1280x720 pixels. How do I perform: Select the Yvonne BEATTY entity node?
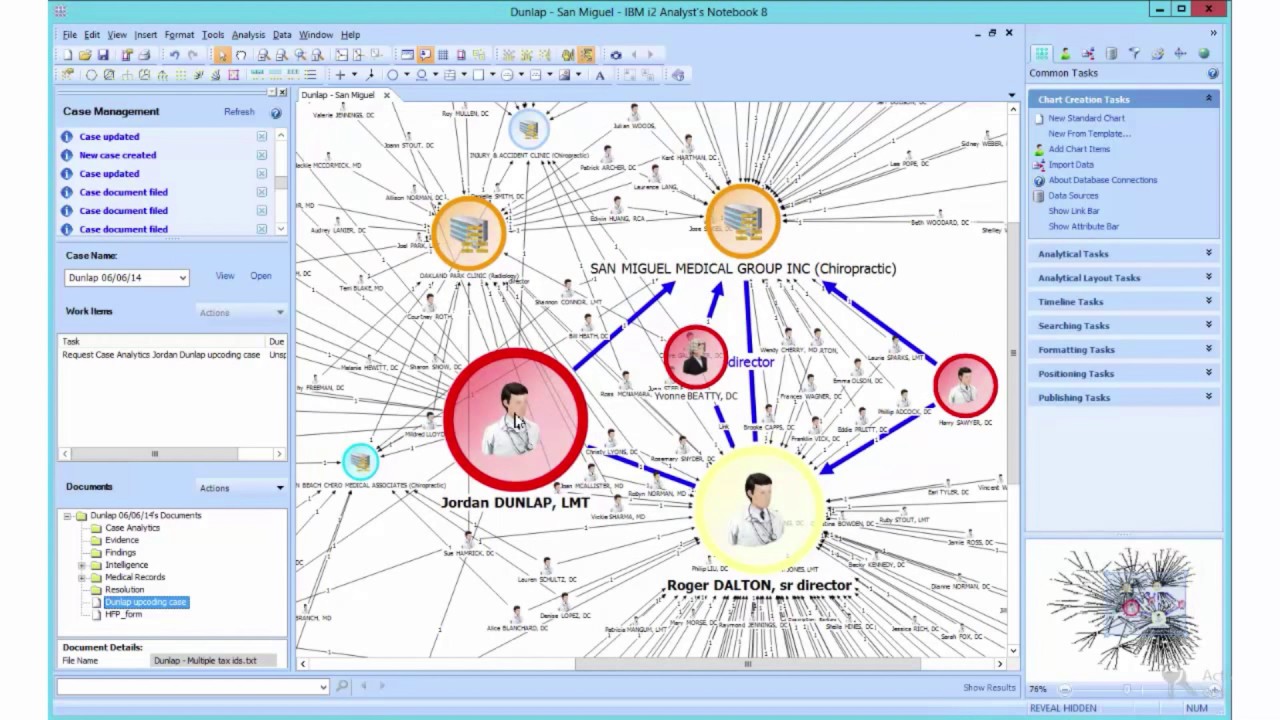pos(696,357)
